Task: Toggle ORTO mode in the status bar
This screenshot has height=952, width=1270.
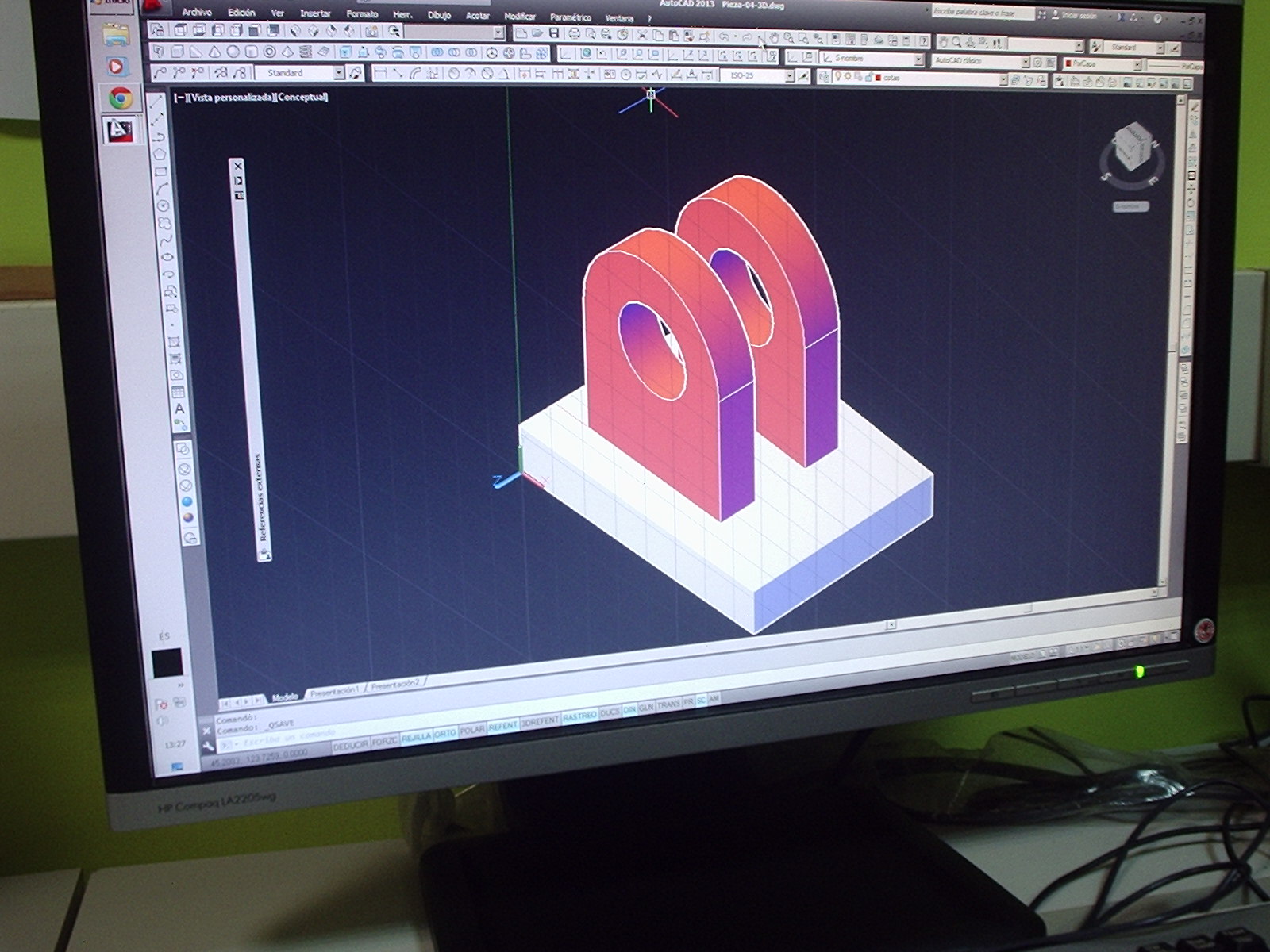Action: 446,735
